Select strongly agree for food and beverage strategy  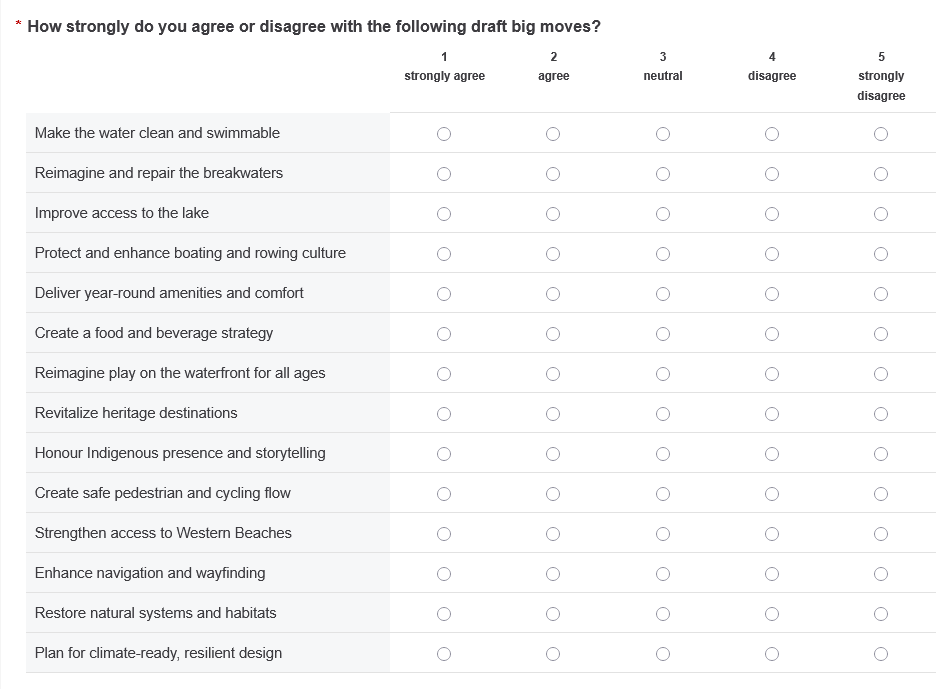444,334
